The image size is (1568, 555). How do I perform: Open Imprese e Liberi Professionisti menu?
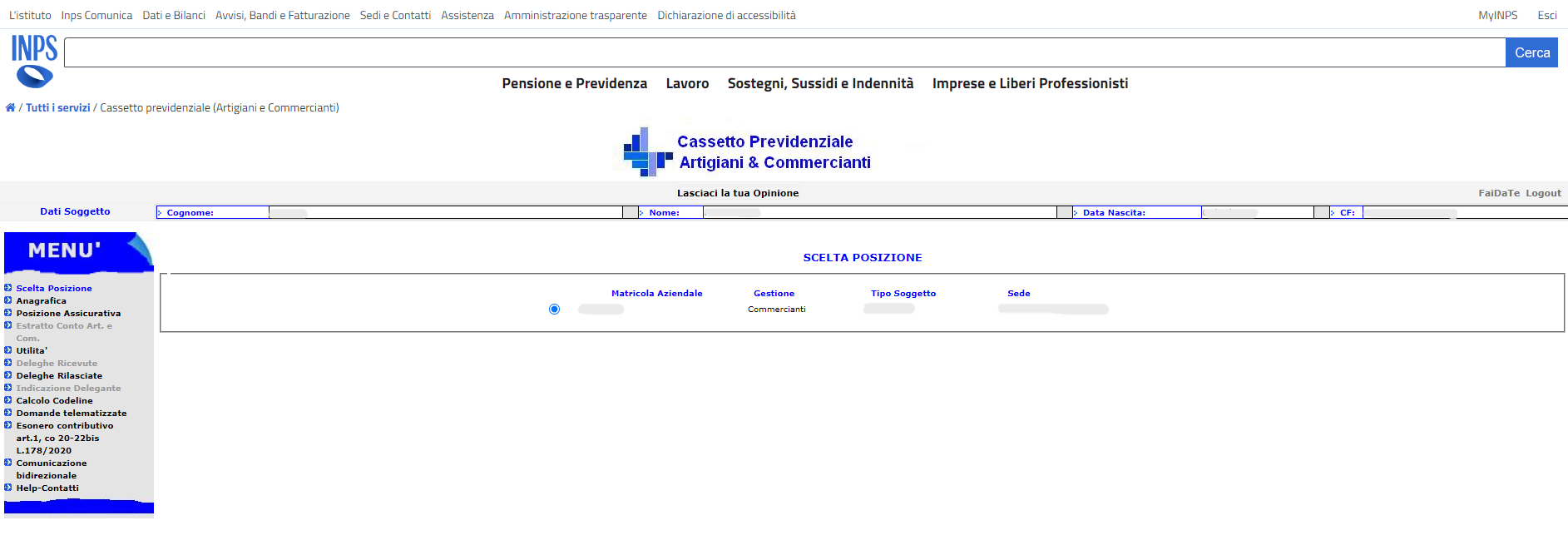pos(1030,83)
